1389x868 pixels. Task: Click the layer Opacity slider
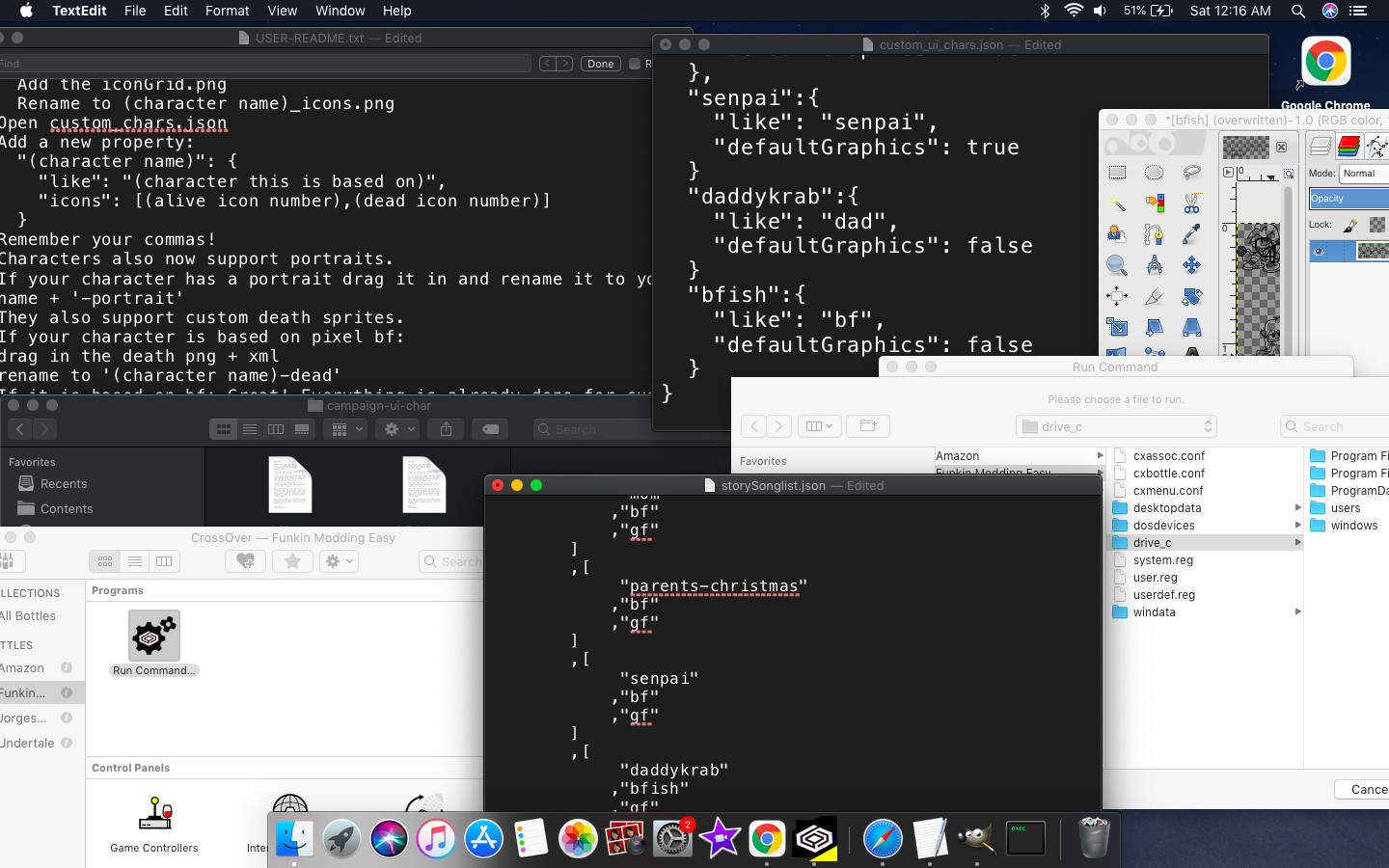pos(1350,199)
